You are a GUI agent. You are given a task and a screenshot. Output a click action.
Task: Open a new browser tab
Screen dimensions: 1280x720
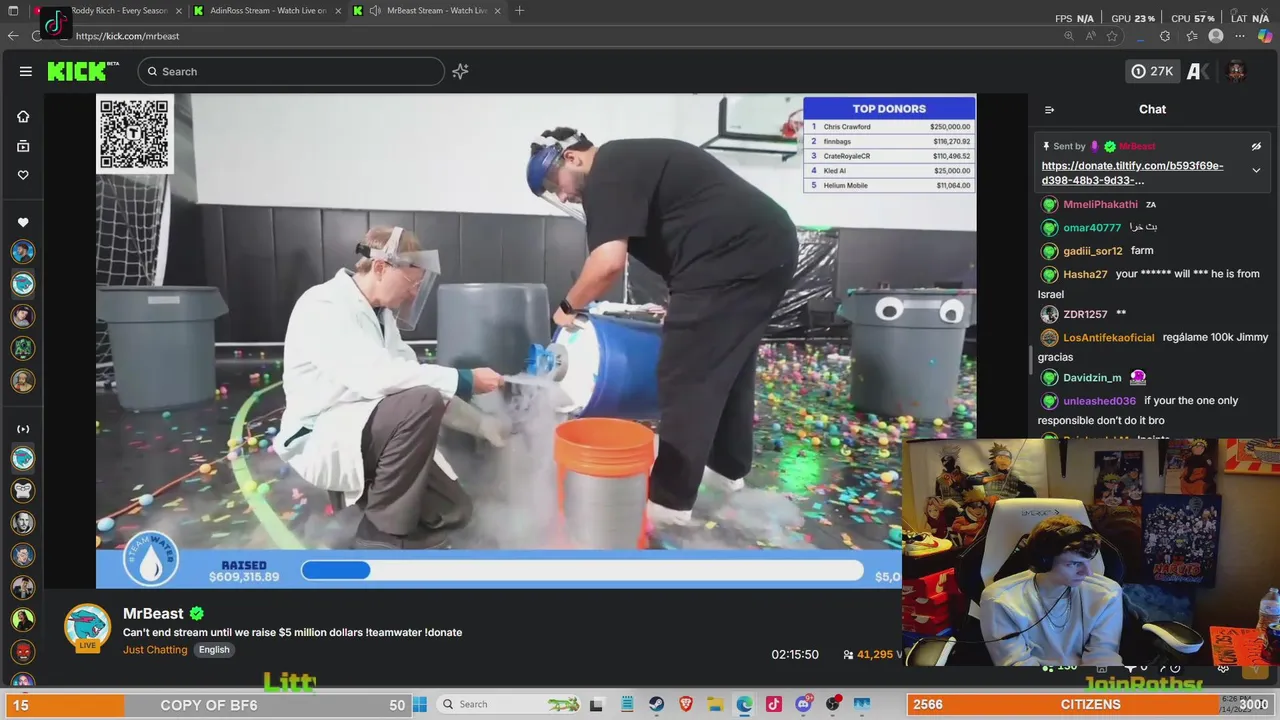click(x=519, y=10)
